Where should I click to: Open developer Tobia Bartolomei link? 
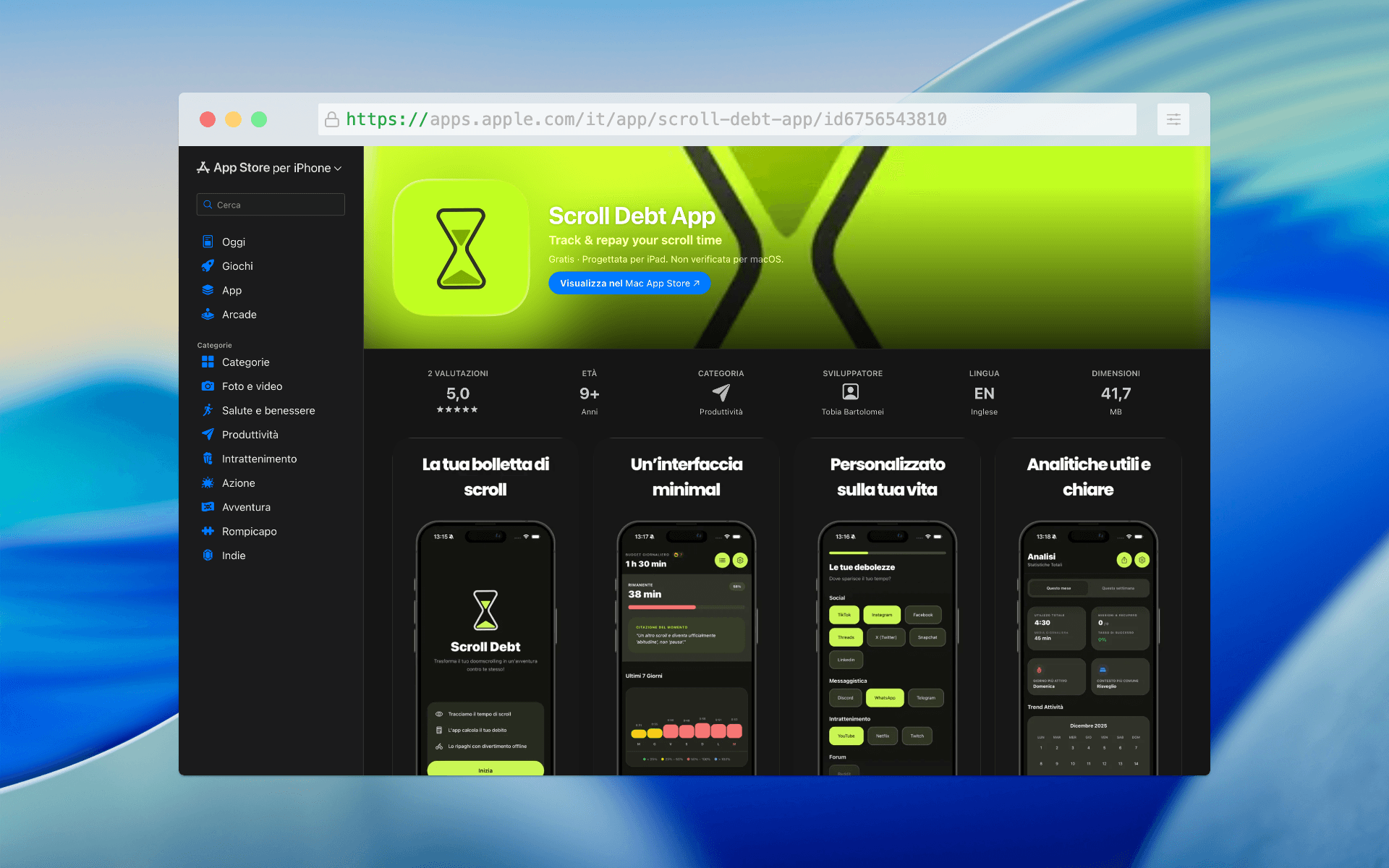[852, 412]
